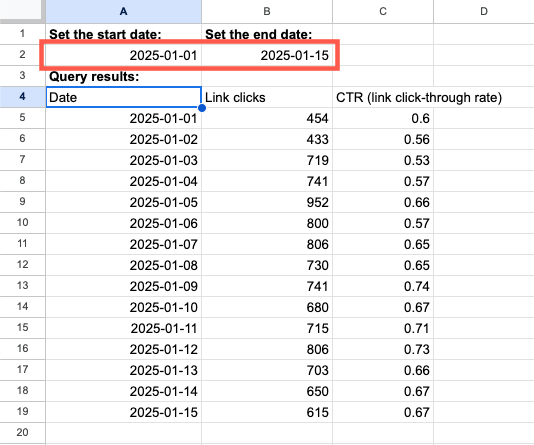Click CTR value 0.66 in row 9
Screen dimensions: 534x445
tap(383, 202)
